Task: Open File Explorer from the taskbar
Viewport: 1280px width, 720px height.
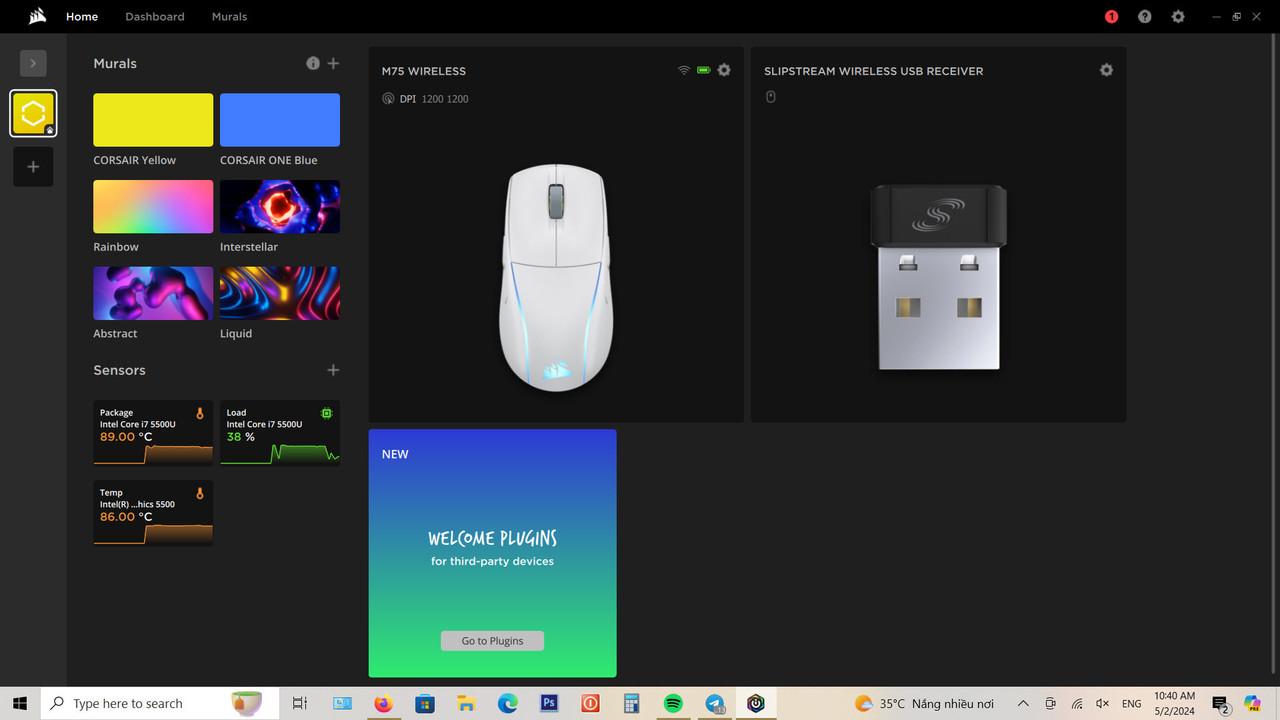Action: [x=466, y=703]
